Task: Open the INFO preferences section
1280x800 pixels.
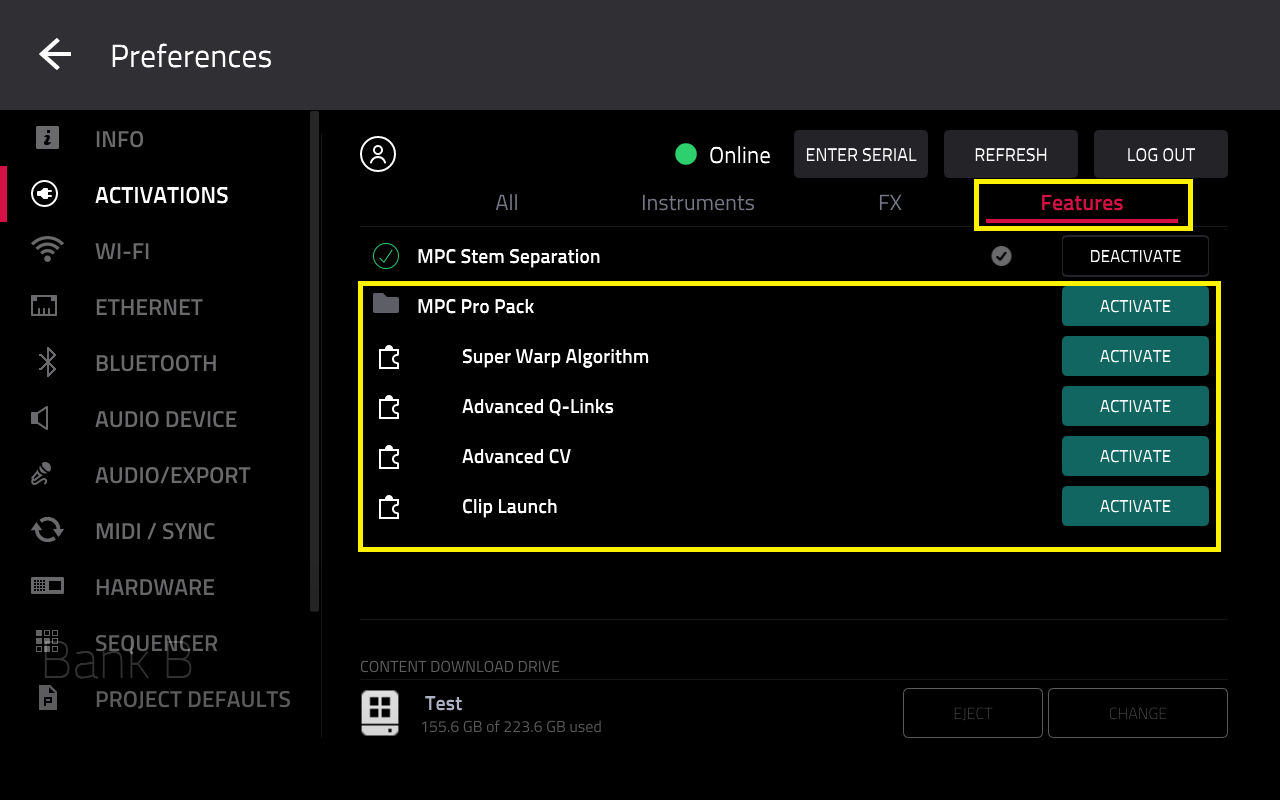Action: click(x=119, y=139)
